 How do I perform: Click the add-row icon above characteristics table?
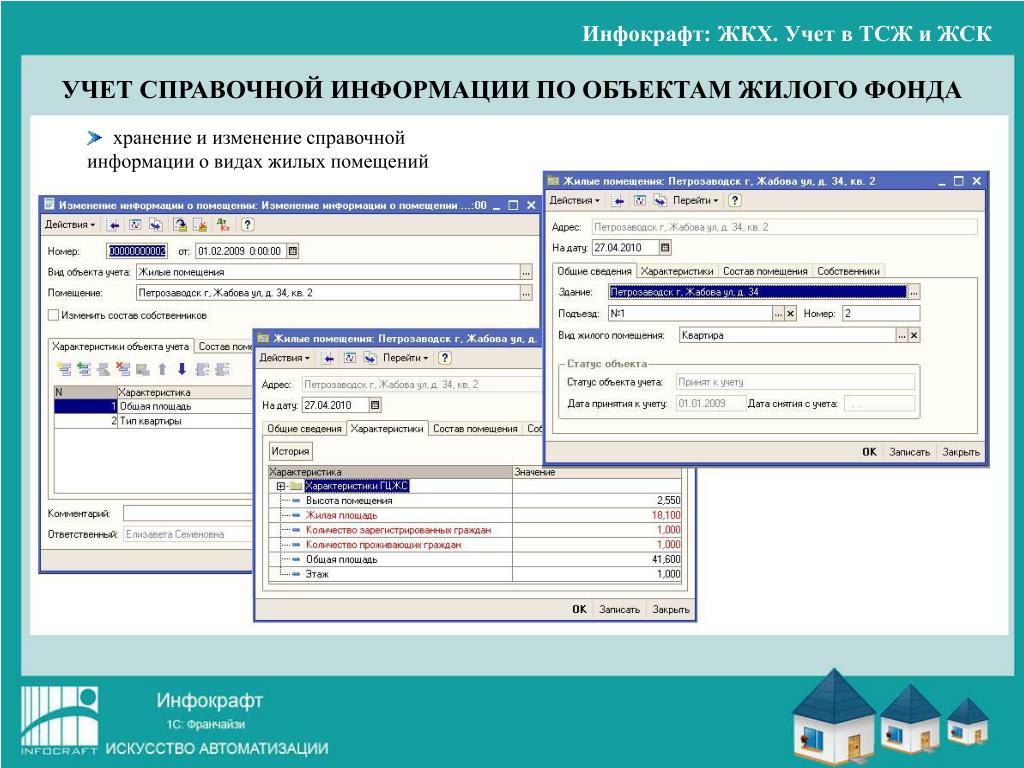pyautogui.click(x=64, y=369)
